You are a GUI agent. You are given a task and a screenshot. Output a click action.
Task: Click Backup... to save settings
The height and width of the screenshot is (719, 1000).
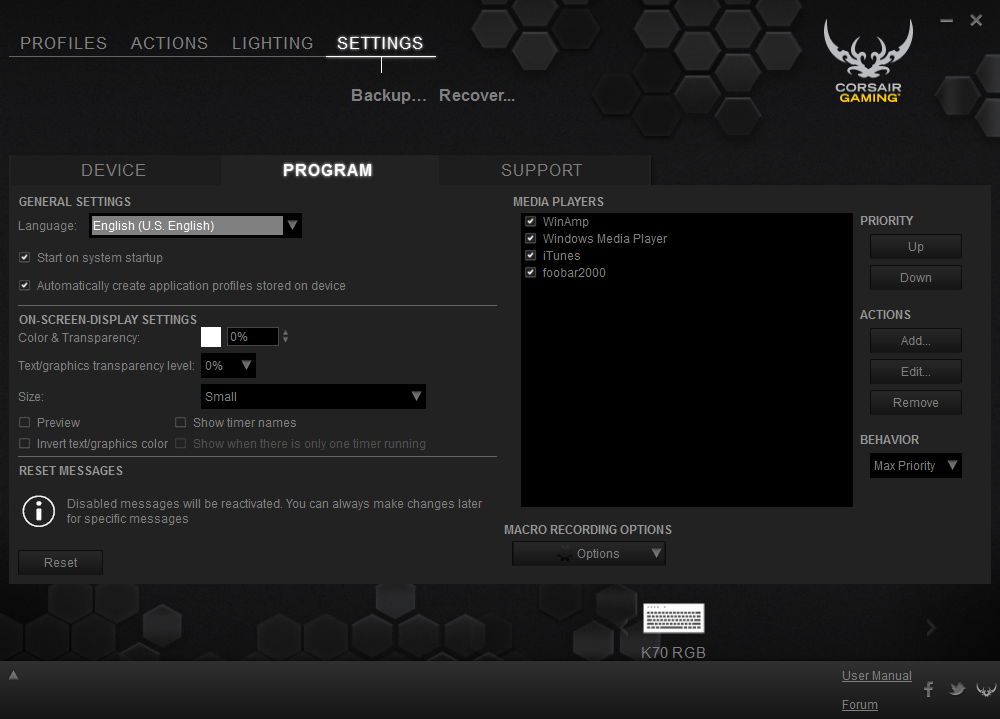[388, 95]
